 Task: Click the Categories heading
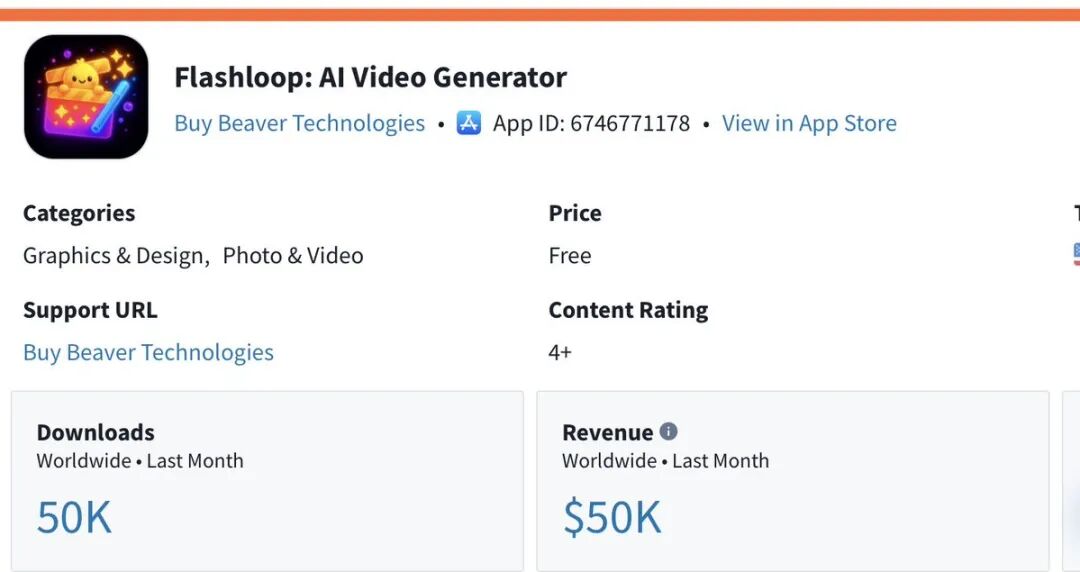78,213
